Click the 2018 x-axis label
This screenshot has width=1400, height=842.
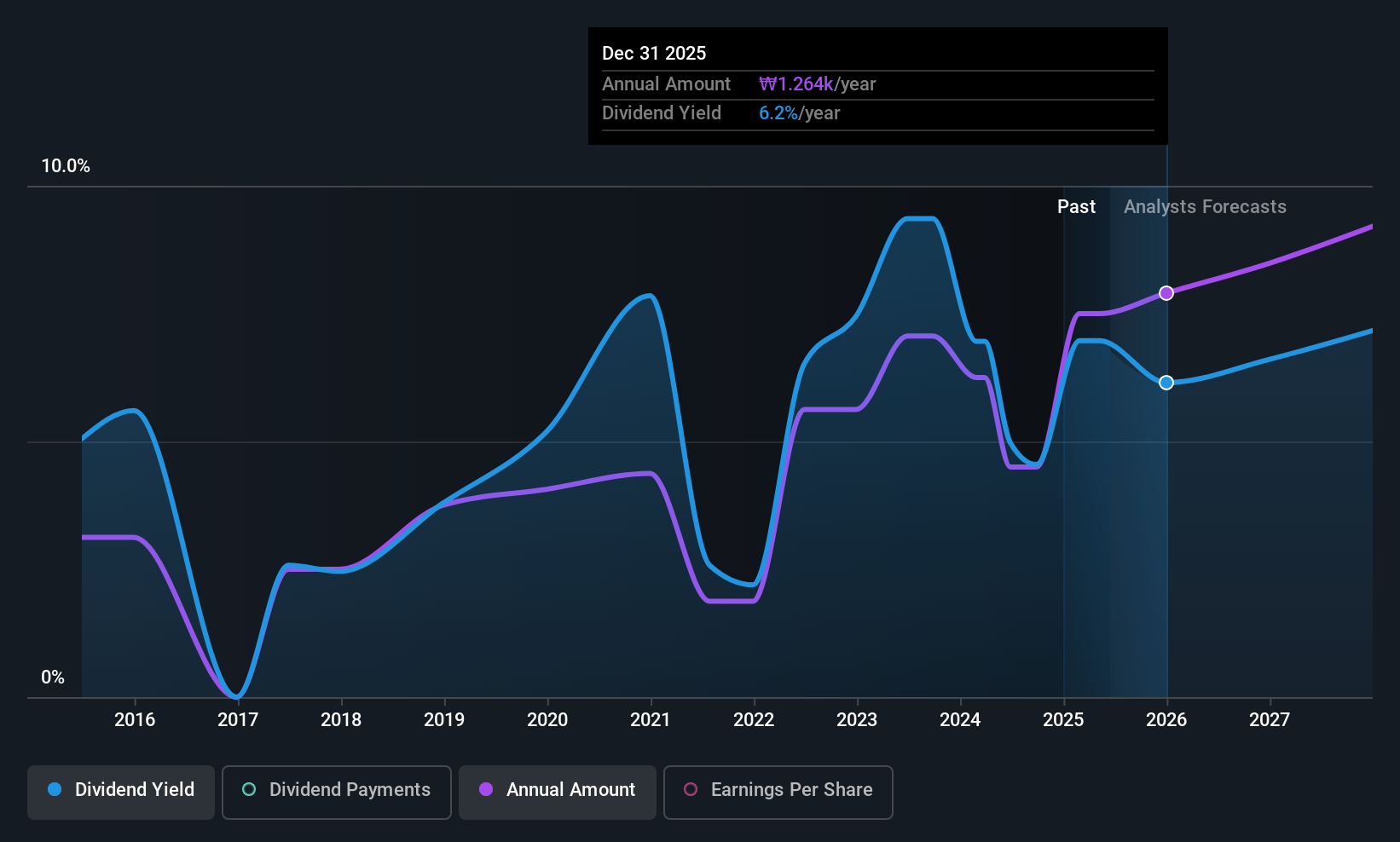(341, 720)
